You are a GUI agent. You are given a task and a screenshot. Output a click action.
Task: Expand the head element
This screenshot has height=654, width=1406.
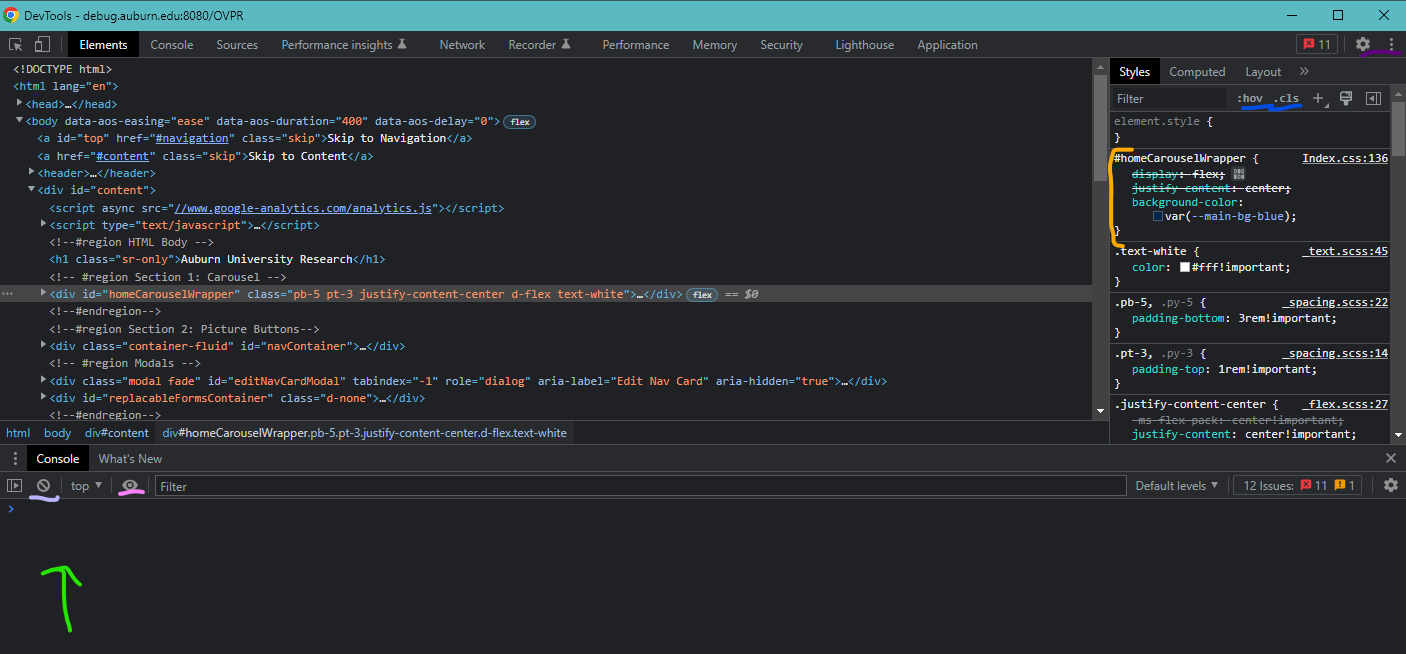tap(20, 103)
